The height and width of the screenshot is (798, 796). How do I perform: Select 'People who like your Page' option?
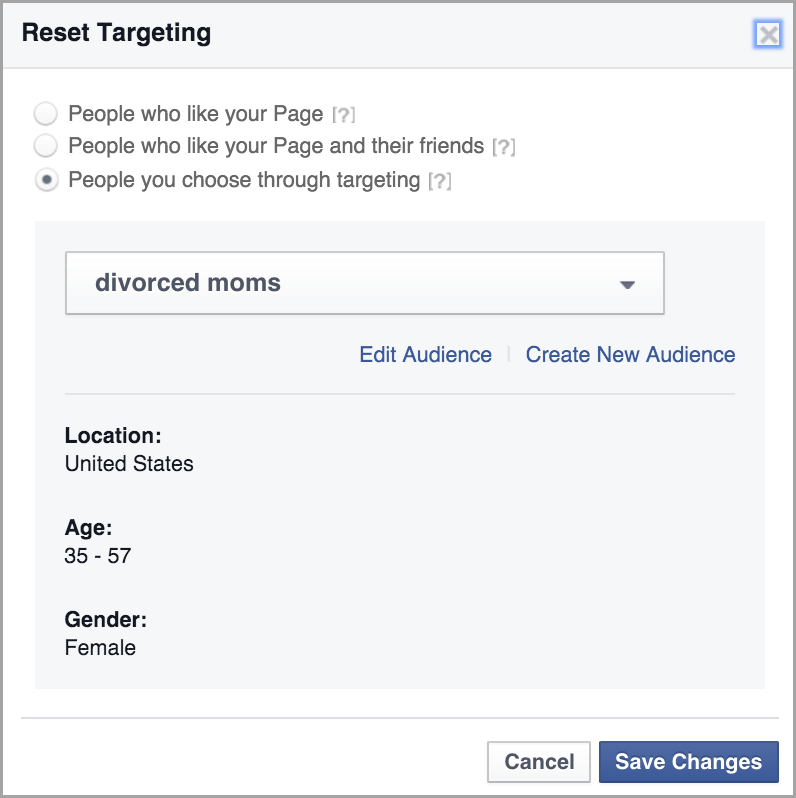(x=46, y=113)
